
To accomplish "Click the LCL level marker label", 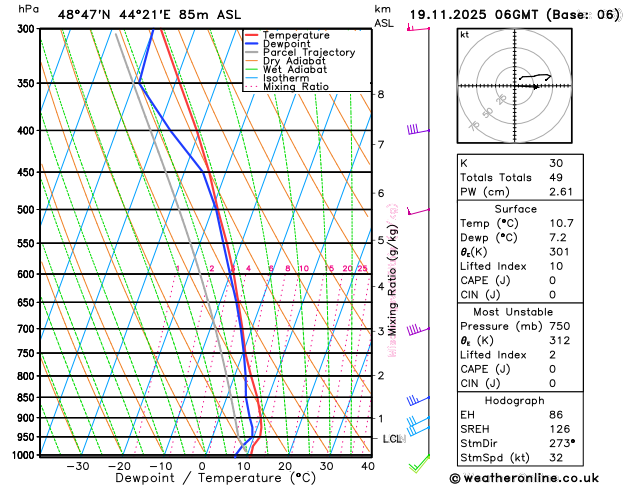I will pos(394,439).
